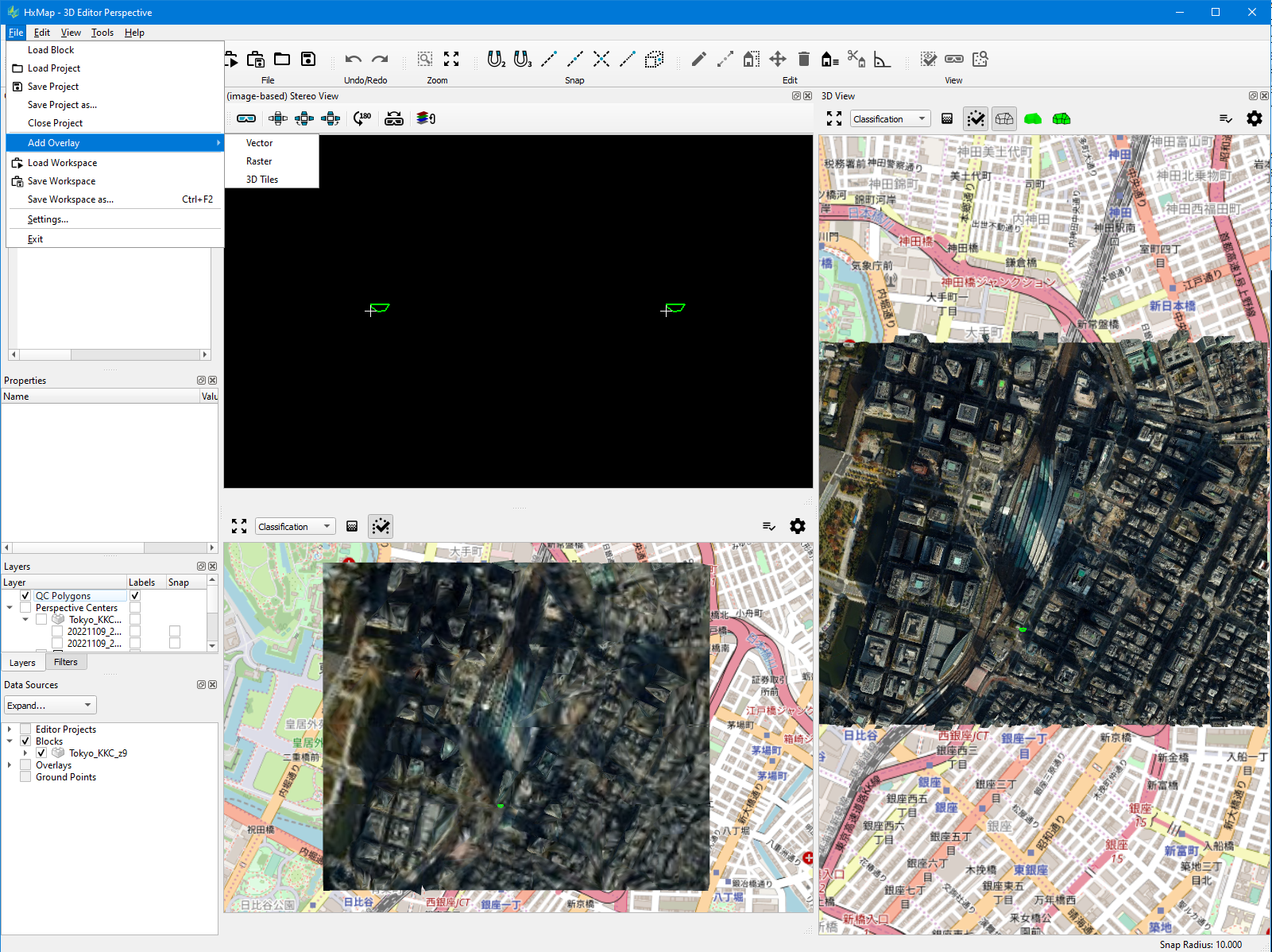The height and width of the screenshot is (952, 1272).
Task: Click the Undo arrow in the toolbar
Action: point(354,60)
